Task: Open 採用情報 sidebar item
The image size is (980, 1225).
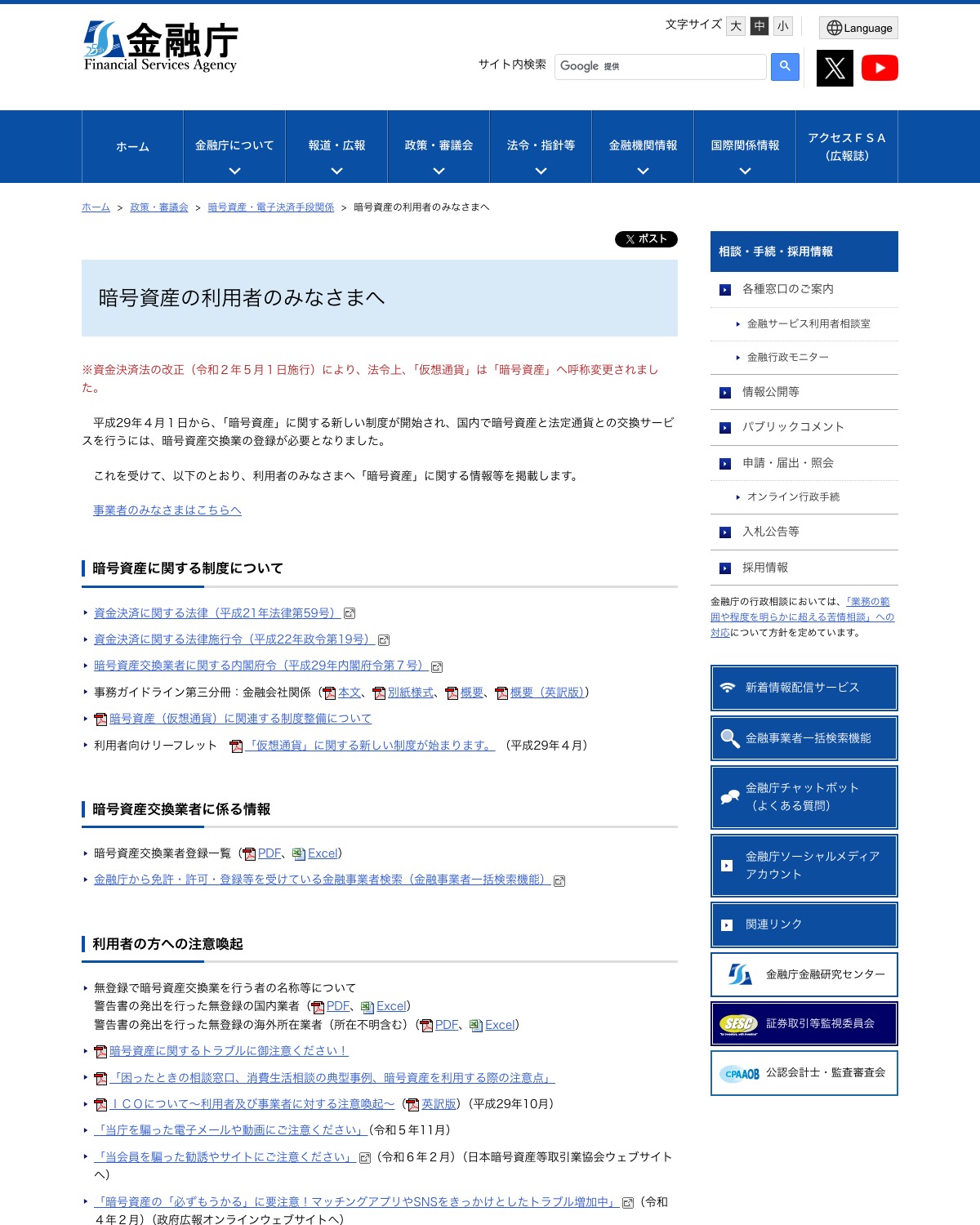Action: [x=804, y=568]
